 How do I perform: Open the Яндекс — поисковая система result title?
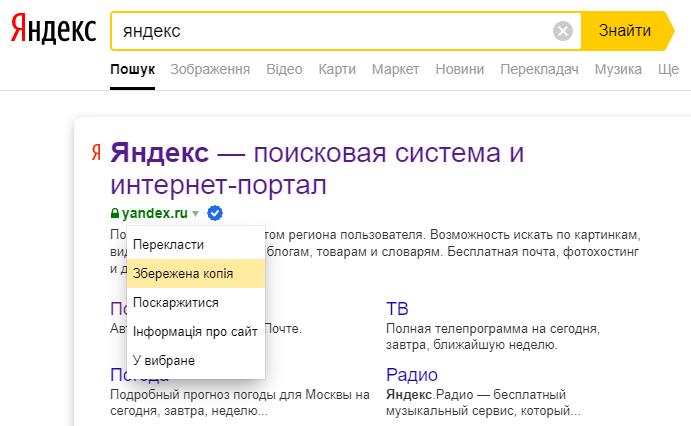[317, 169]
